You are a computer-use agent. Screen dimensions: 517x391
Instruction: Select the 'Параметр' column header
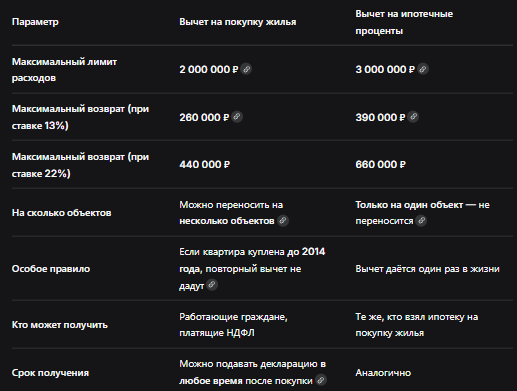[35, 22]
